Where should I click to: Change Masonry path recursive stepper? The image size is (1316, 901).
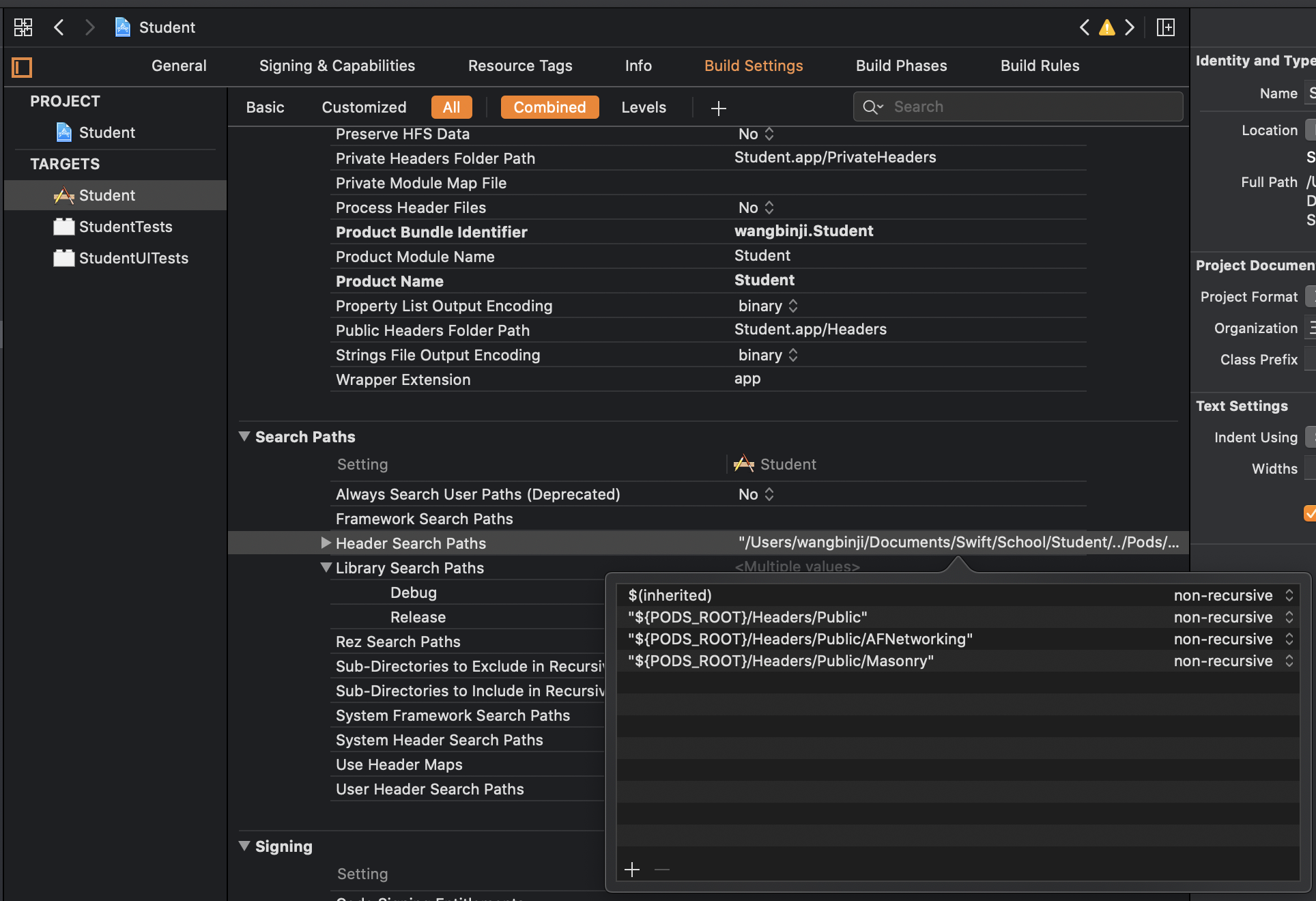[x=1289, y=661]
